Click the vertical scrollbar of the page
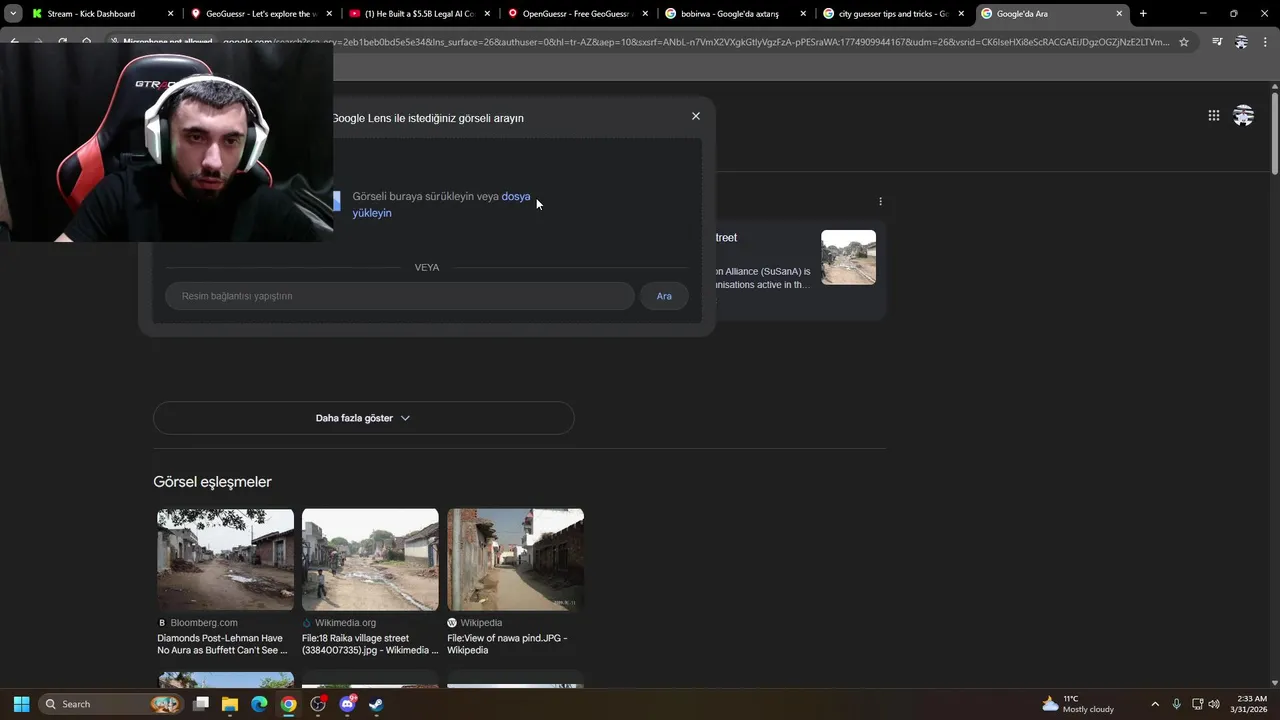The height and width of the screenshot is (720, 1280). 1274,134
